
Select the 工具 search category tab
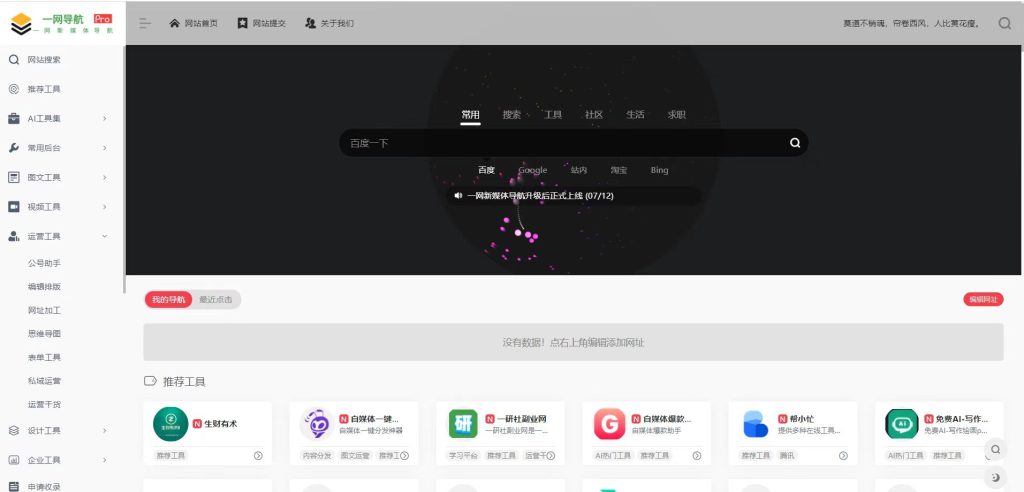point(553,115)
